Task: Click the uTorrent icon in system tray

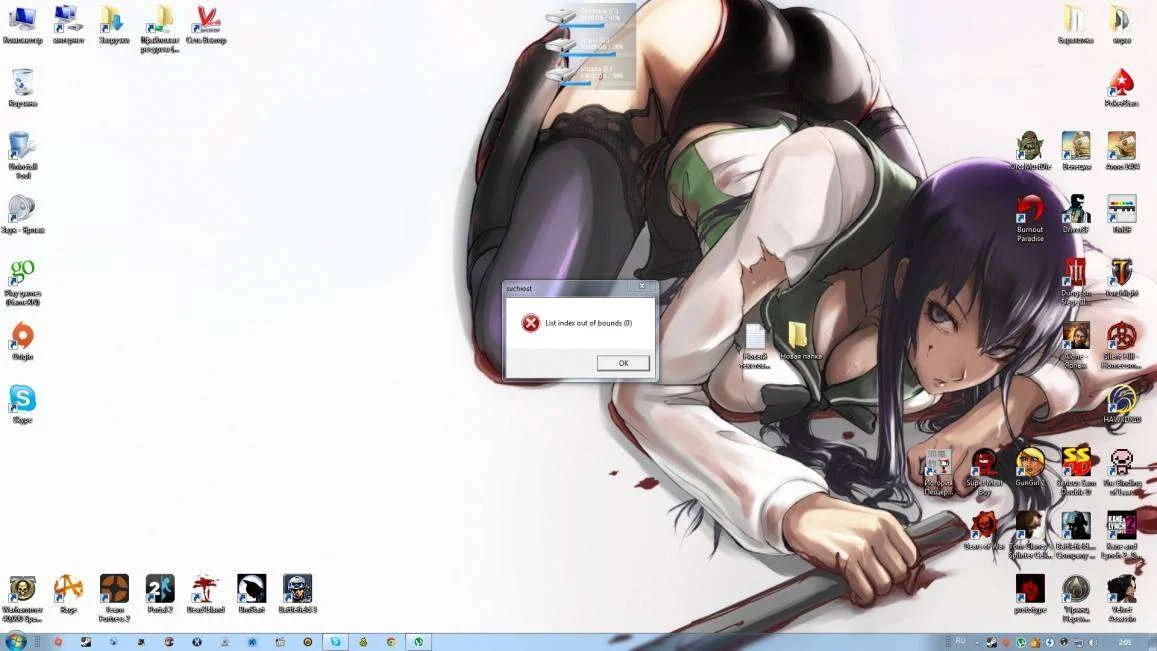Action: pyautogui.click(x=1021, y=642)
